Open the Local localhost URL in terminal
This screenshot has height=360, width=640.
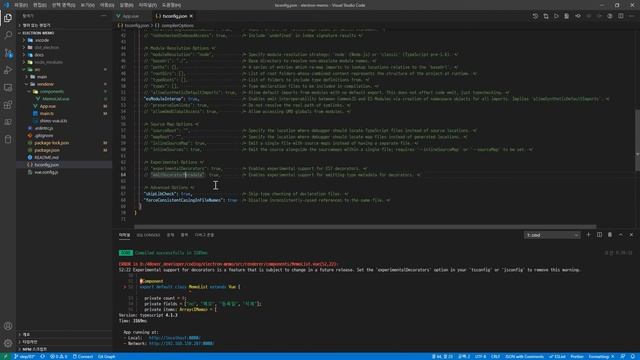(x=175, y=338)
